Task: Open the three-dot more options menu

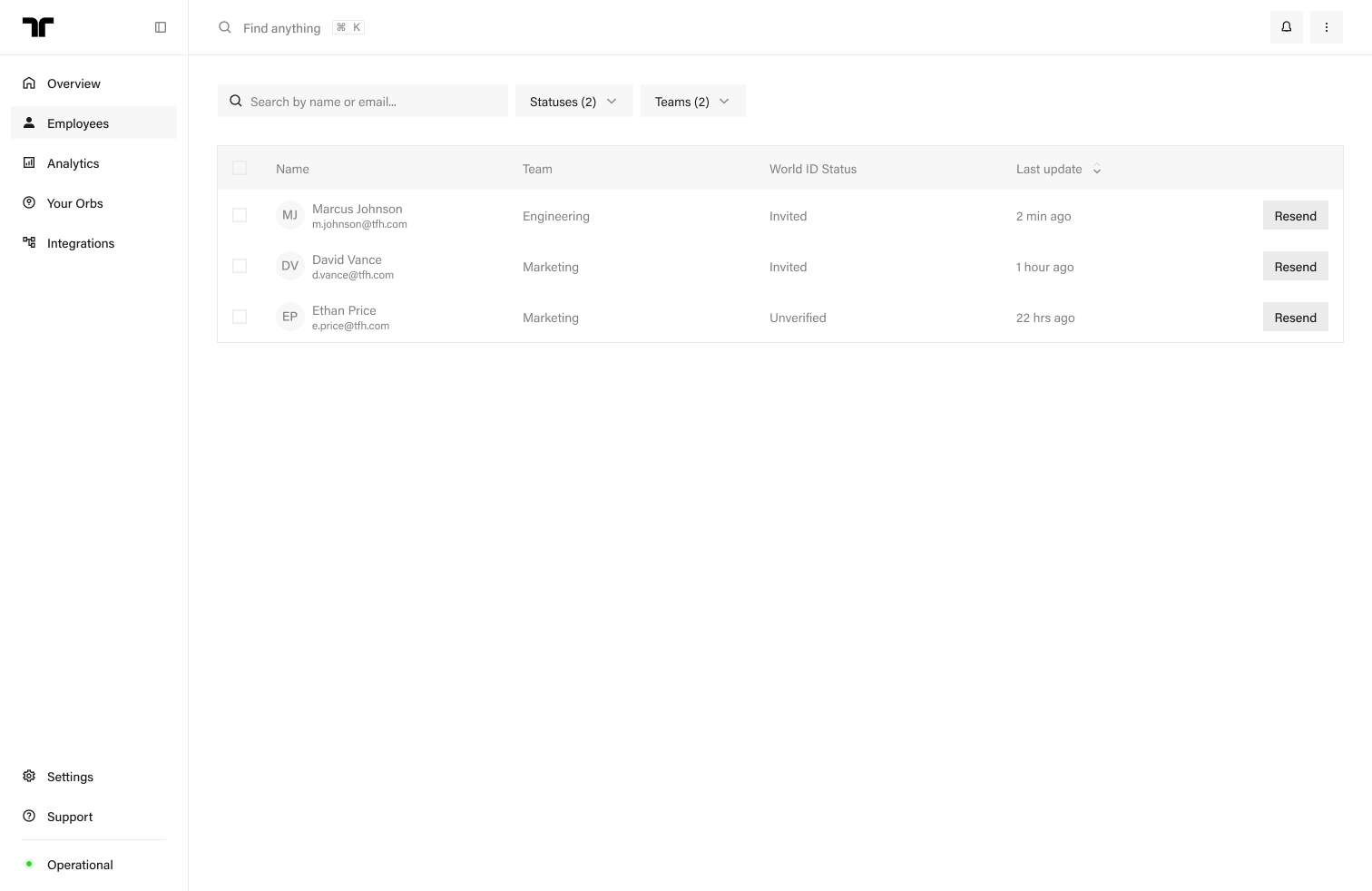Action: 1327,27
